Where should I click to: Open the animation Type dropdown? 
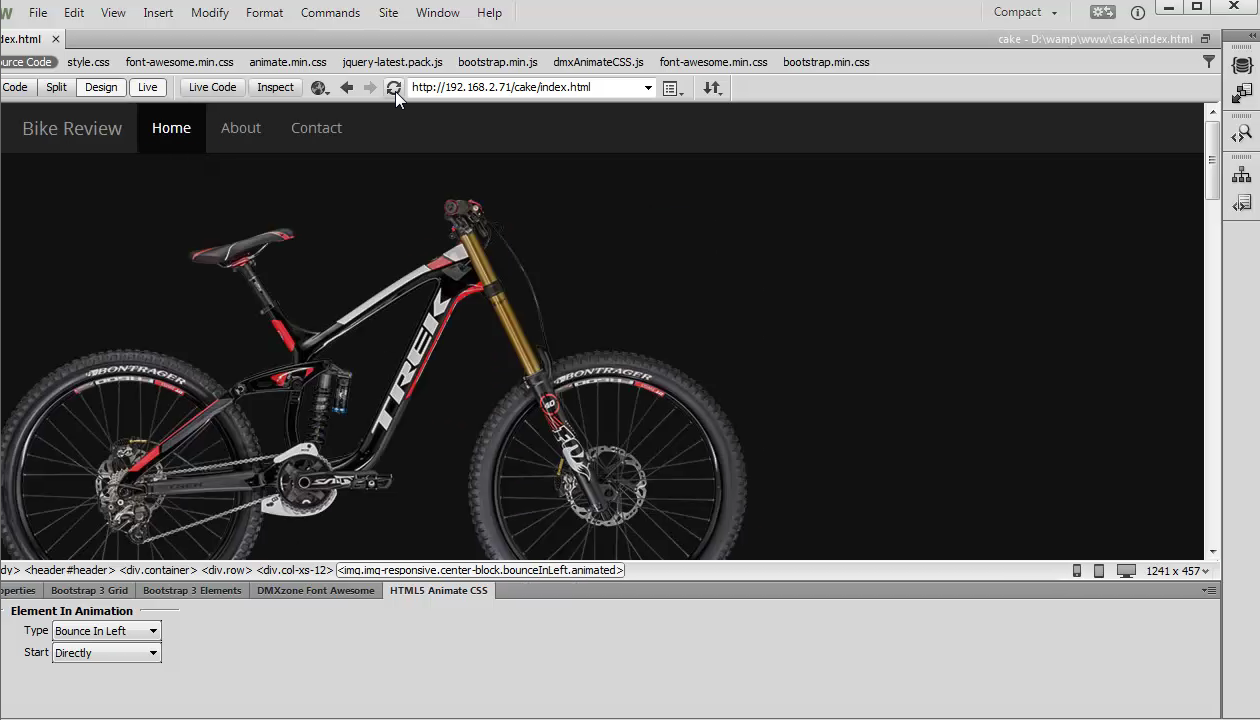point(106,631)
